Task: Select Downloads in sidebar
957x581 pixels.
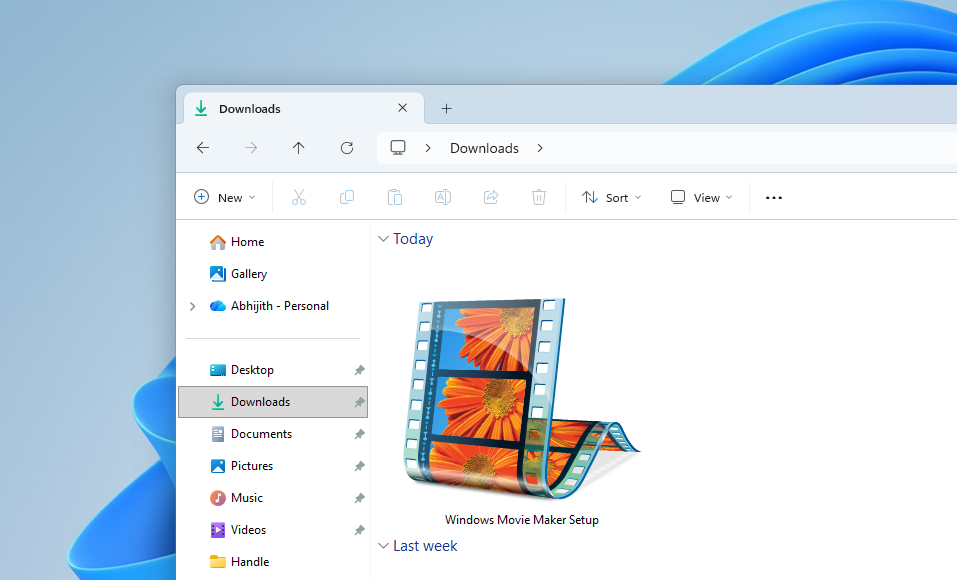Action: pos(272,402)
